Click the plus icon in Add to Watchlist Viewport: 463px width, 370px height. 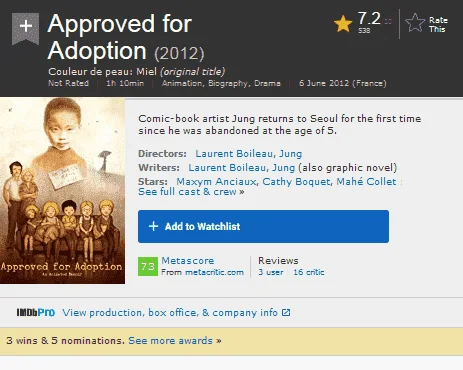pyautogui.click(x=153, y=226)
